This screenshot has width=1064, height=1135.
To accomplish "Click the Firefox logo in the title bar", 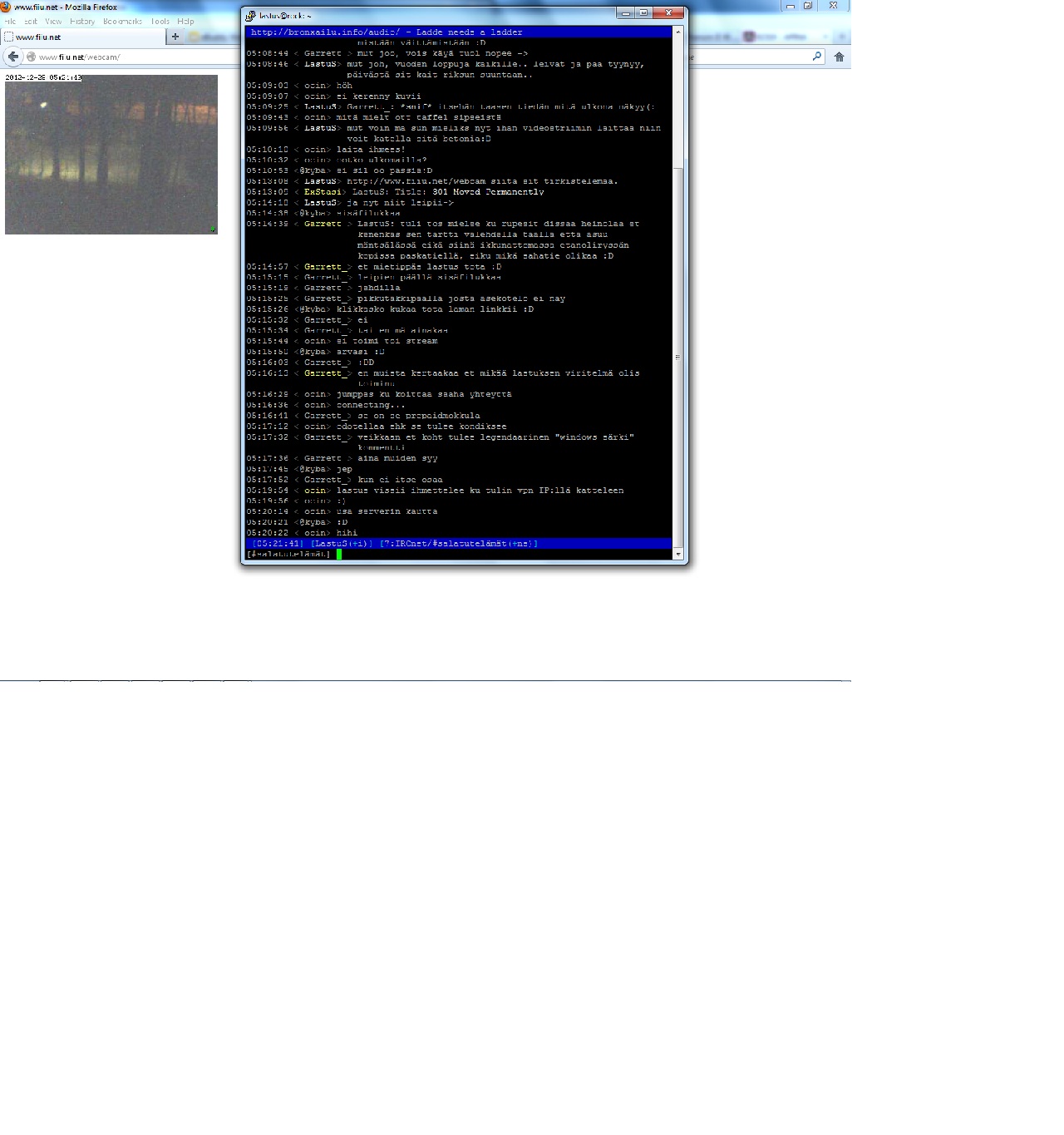I will 6,7.
